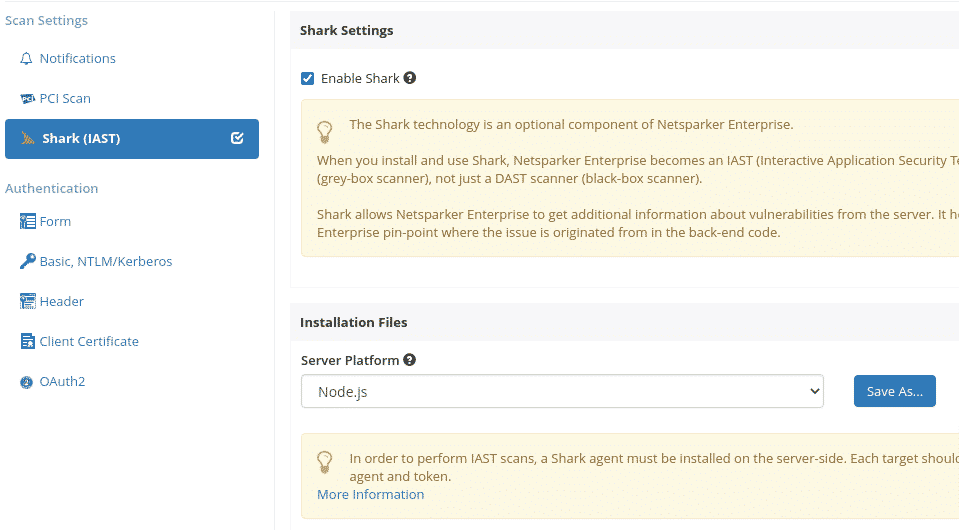
Task: Click the Installation Files heading
Action: [354, 322]
